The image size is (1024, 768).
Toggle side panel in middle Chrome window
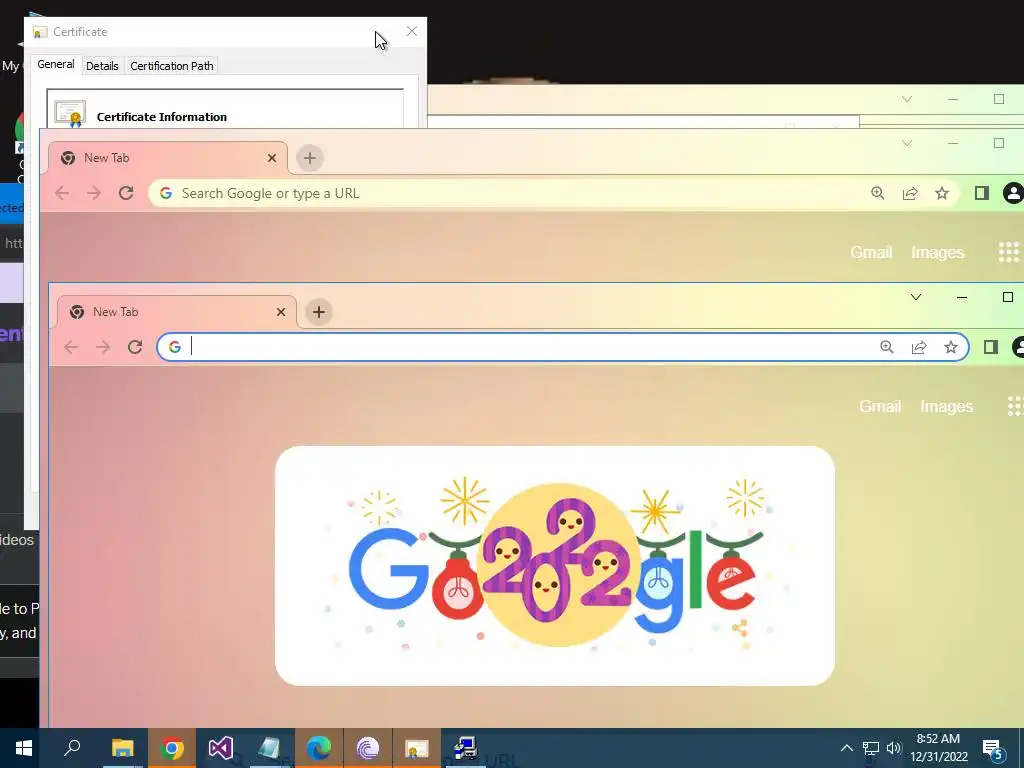pyautogui.click(x=982, y=193)
